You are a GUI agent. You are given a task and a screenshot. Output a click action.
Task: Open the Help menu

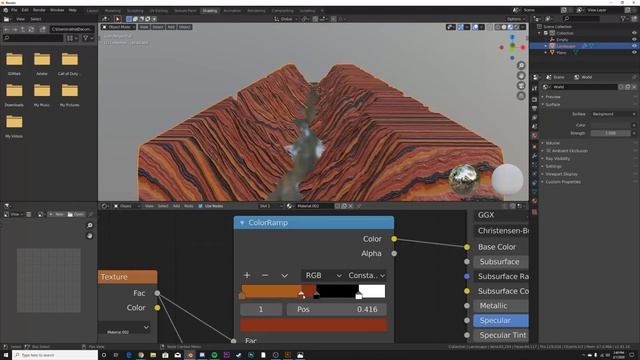pos(73,10)
